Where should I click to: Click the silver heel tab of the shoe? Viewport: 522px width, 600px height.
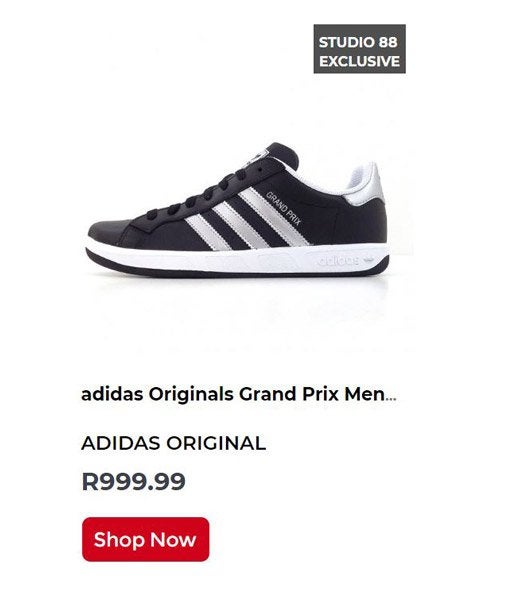coord(367,186)
